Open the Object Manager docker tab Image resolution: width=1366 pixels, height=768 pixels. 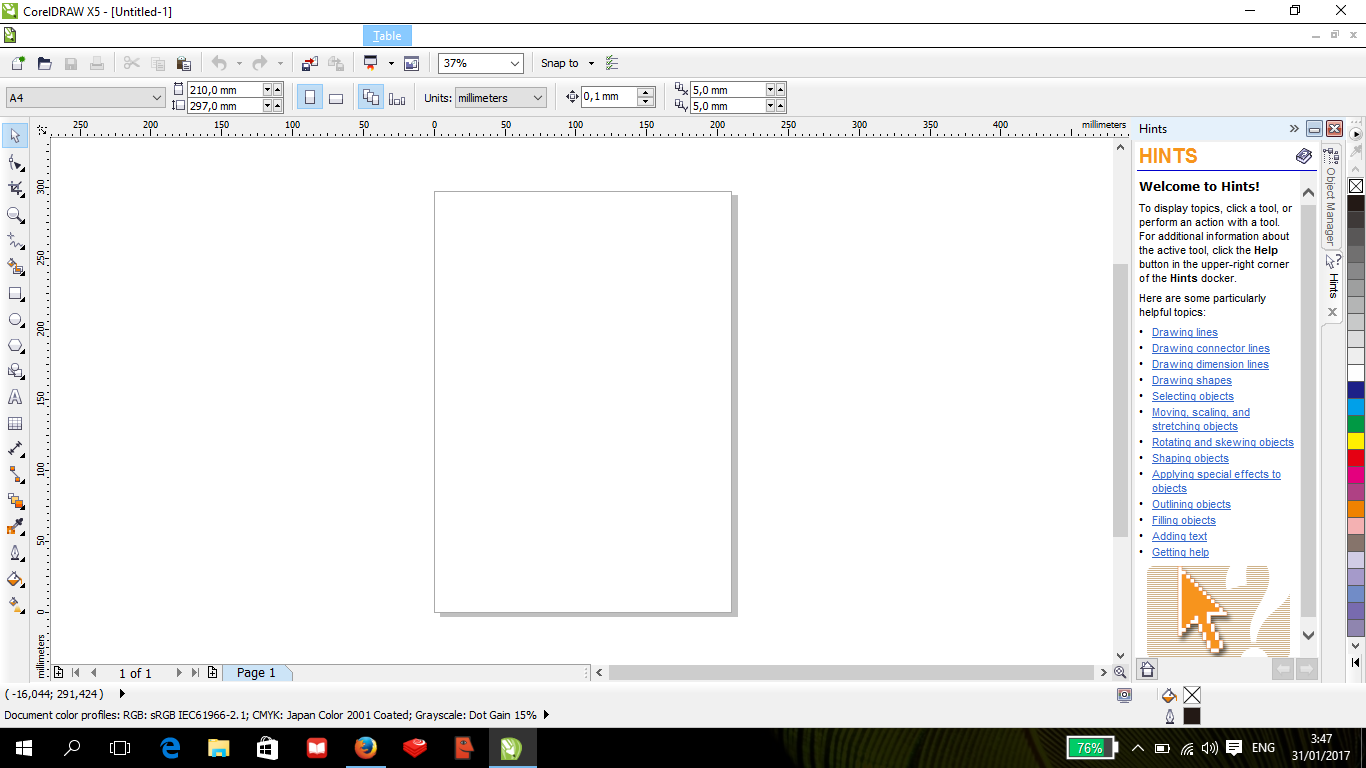[x=1331, y=198]
